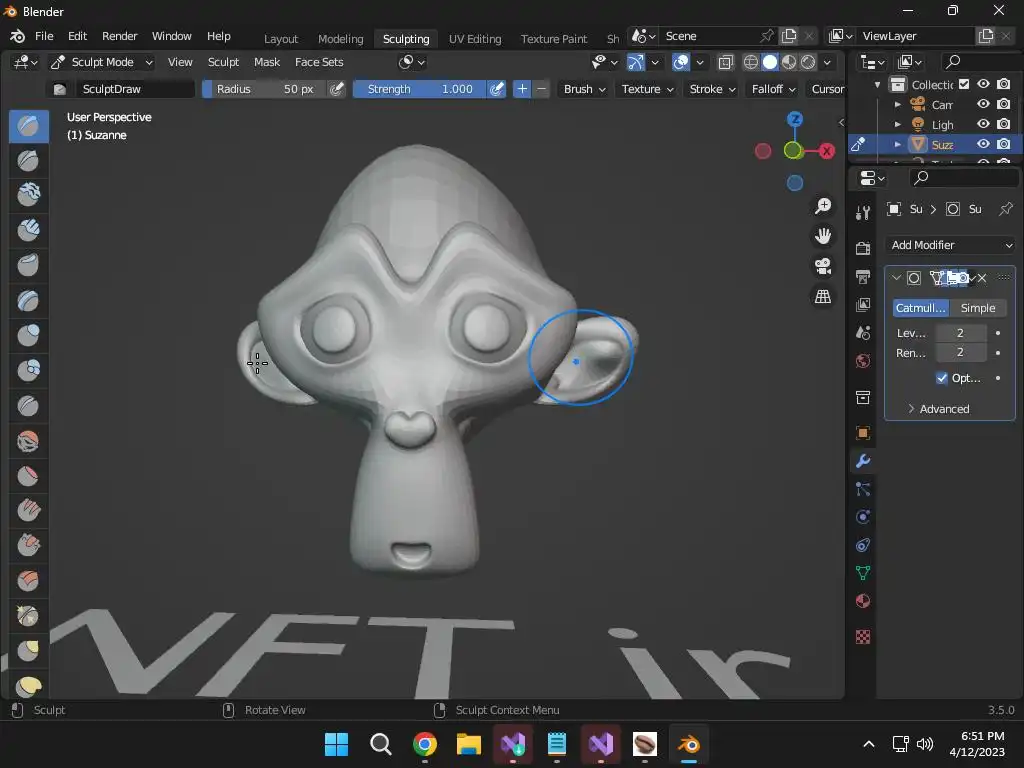The height and width of the screenshot is (768, 1024).
Task: Open the Falloff settings dropdown
Action: coord(774,89)
